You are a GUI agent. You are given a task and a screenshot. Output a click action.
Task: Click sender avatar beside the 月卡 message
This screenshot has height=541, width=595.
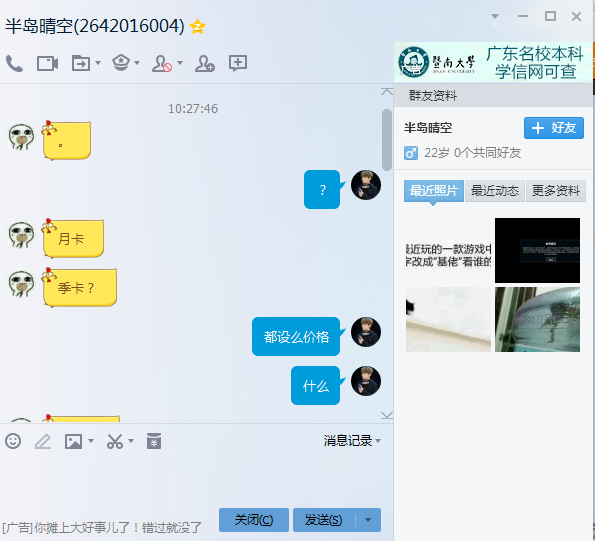pos(21,235)
